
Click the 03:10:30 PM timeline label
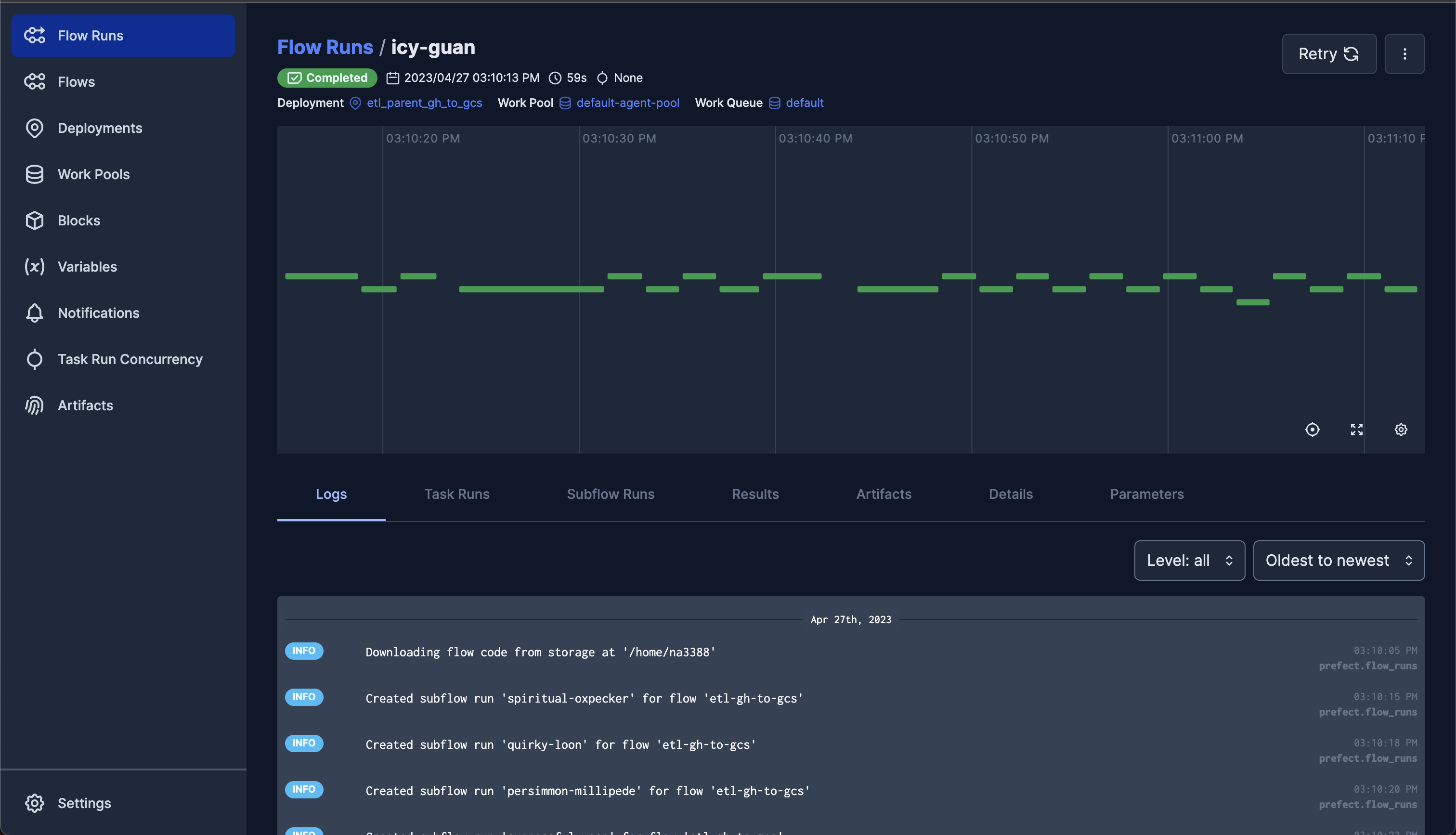(619, 138)
